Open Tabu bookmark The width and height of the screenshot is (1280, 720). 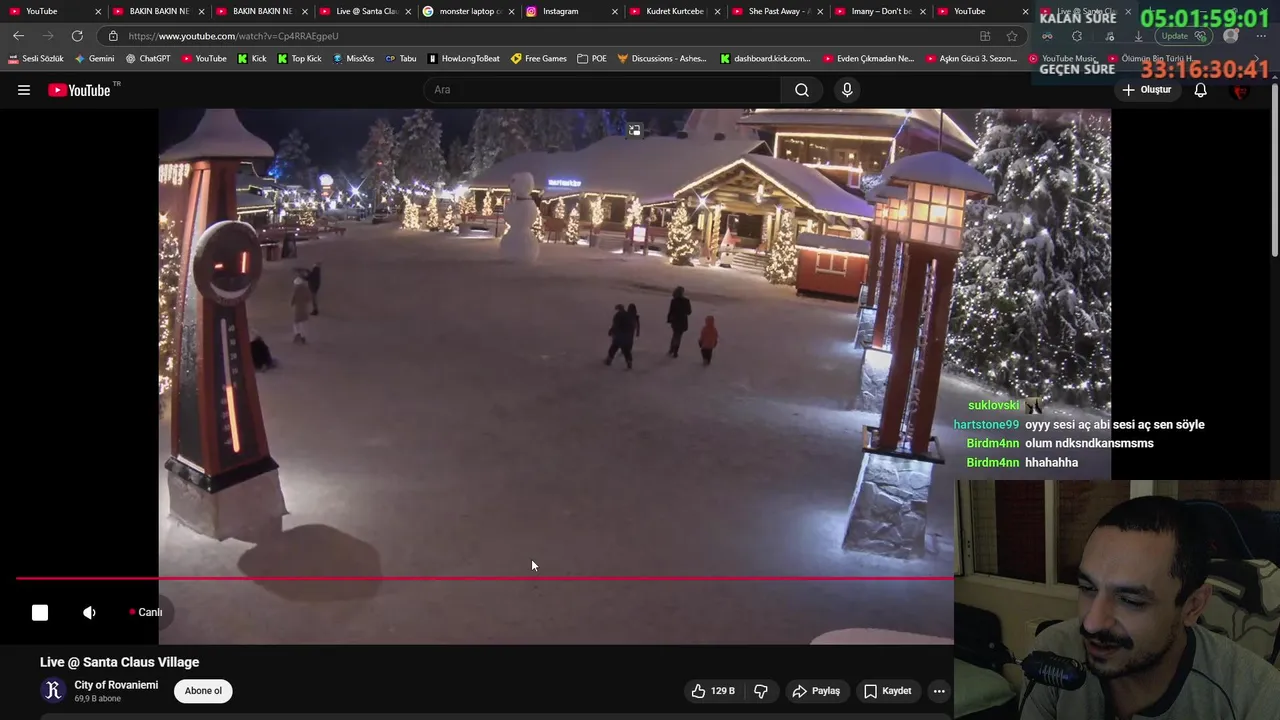click(401, 59)
